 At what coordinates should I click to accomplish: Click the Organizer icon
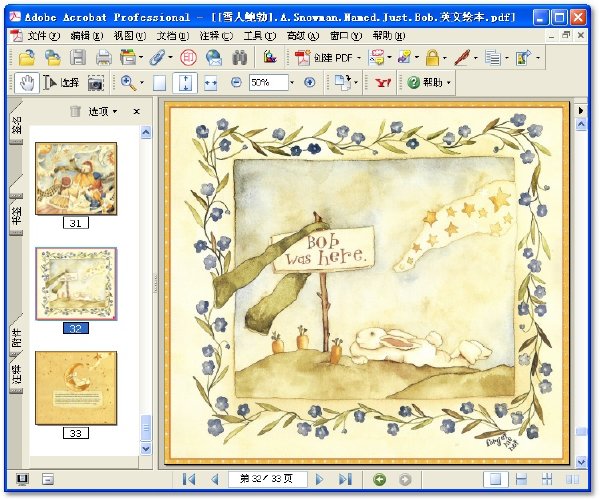pyautogui.click(x=128, y=58)
